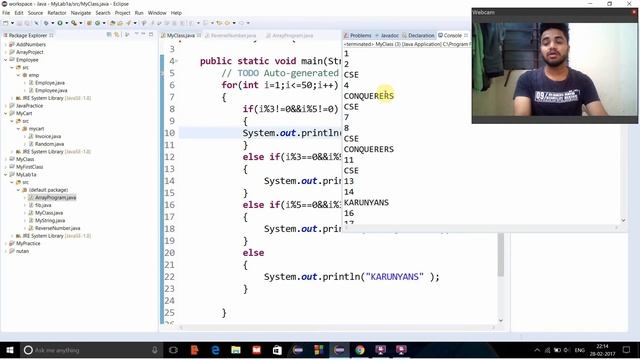Minimize the Package Explorer view
The image size is (640, 360).
click(143, 34)
